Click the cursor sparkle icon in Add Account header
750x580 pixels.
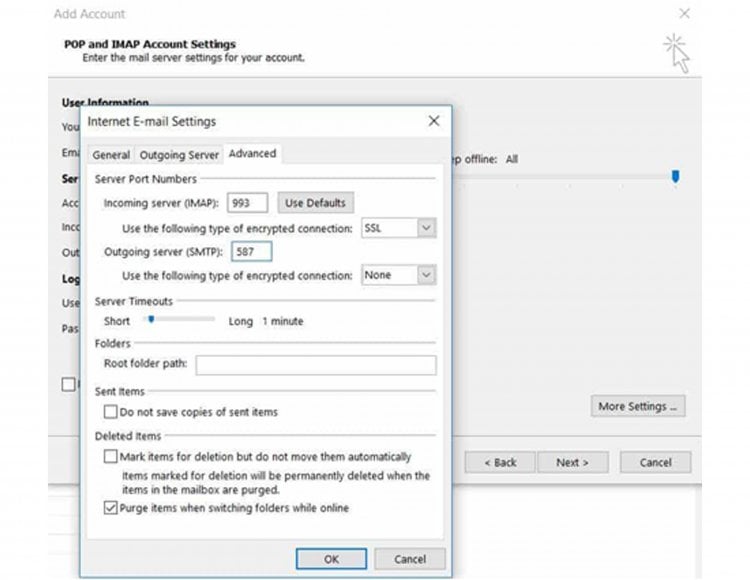[677, 53]
